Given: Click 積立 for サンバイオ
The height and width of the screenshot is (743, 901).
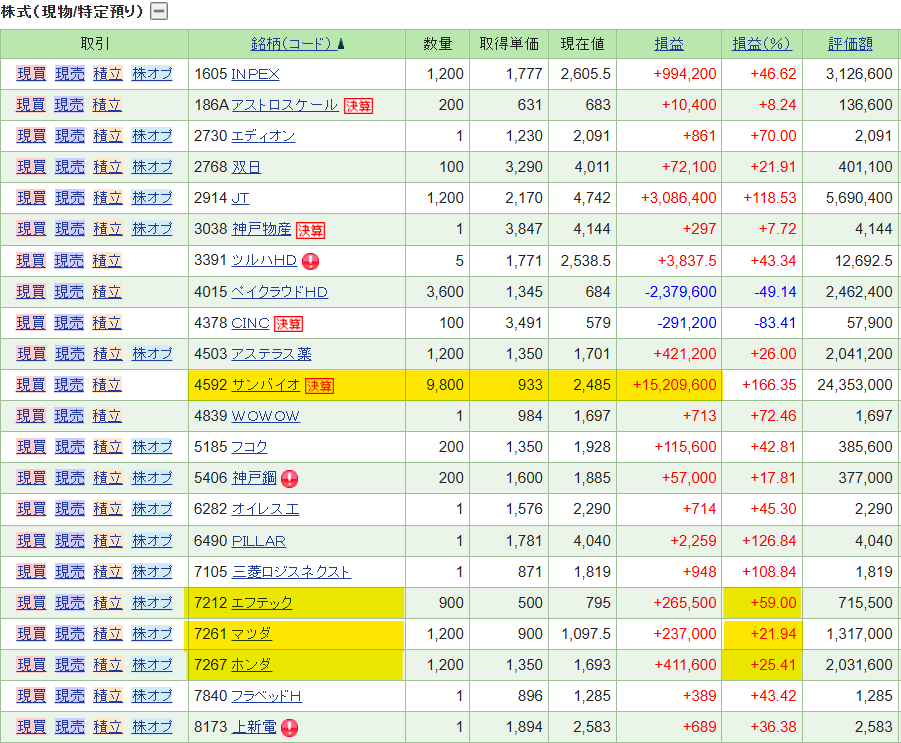Looking at the screenshot, I should coord(107,385).
